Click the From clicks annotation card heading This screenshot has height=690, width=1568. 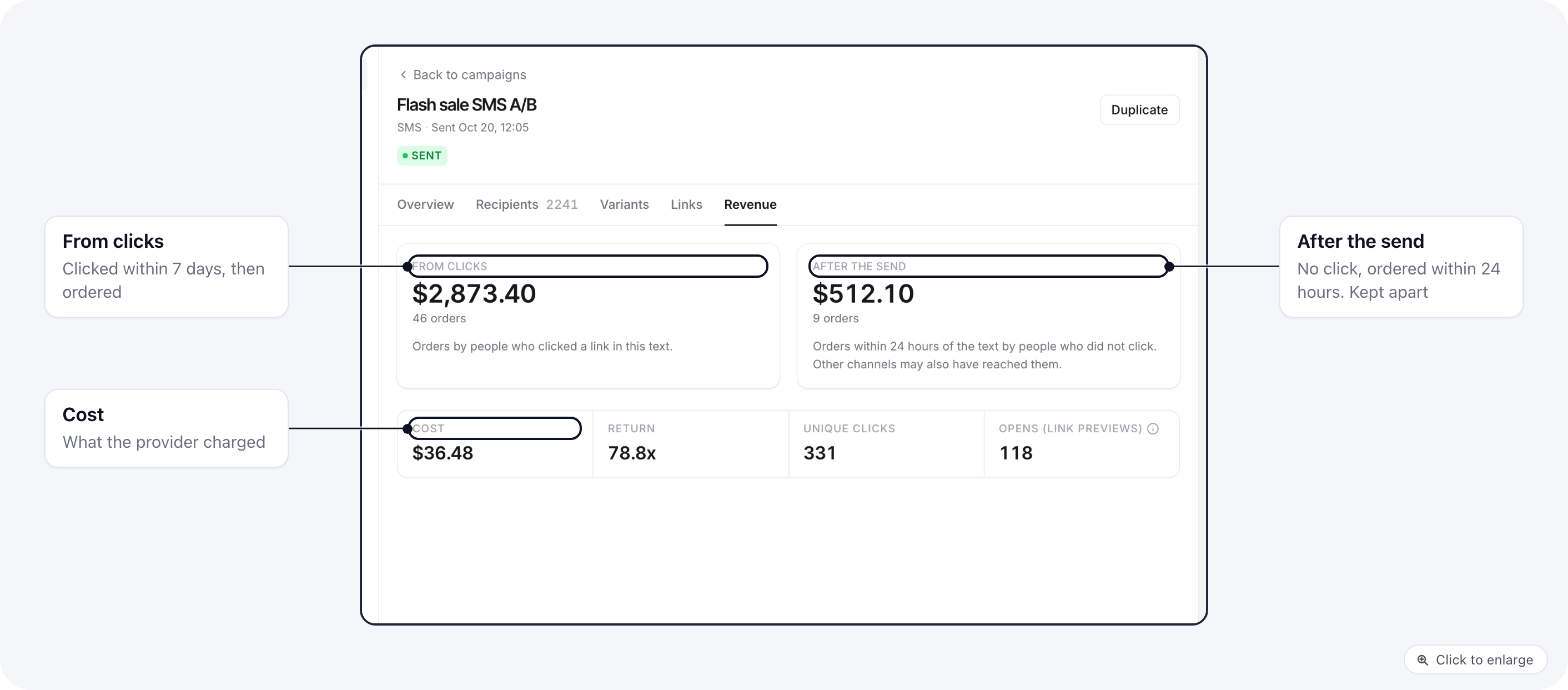tap(113, 242)
